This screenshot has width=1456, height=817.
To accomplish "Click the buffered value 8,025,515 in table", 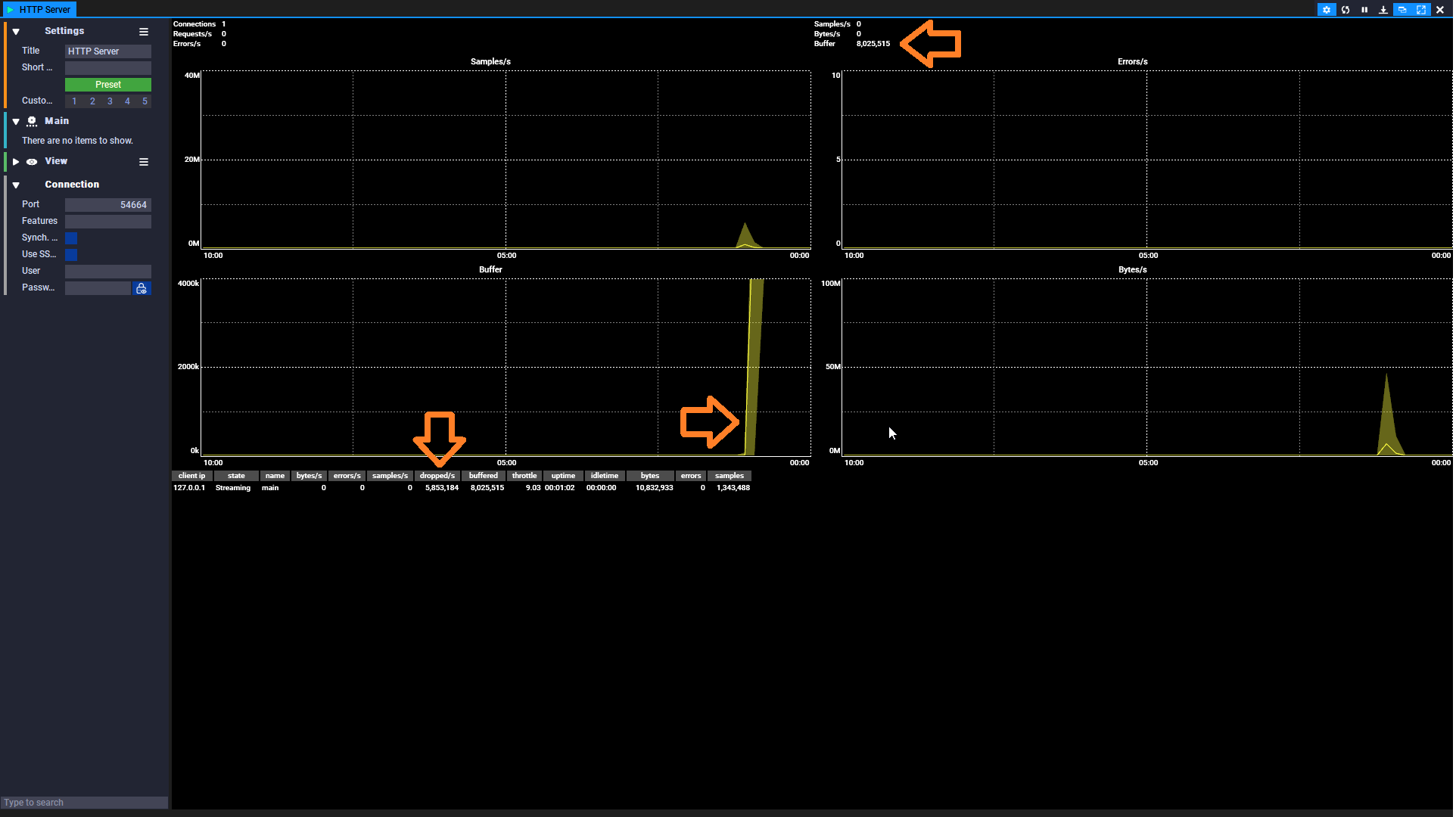I will click(x=487, y=489).
